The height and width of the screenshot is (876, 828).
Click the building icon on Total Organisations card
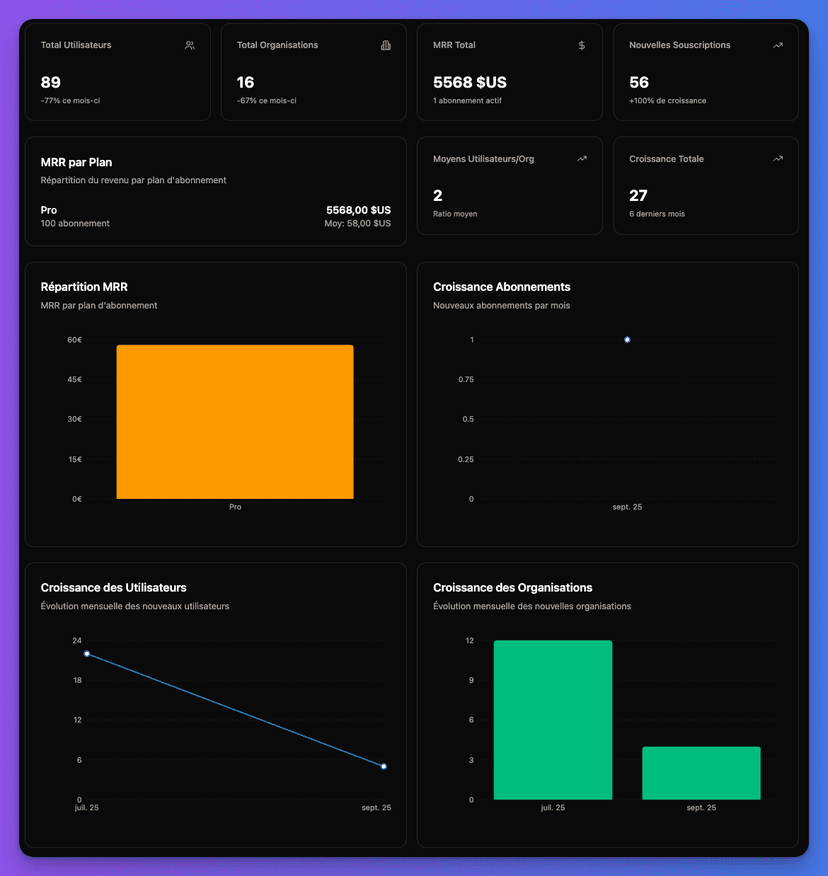pyautogui.click(x=385, y=45)
